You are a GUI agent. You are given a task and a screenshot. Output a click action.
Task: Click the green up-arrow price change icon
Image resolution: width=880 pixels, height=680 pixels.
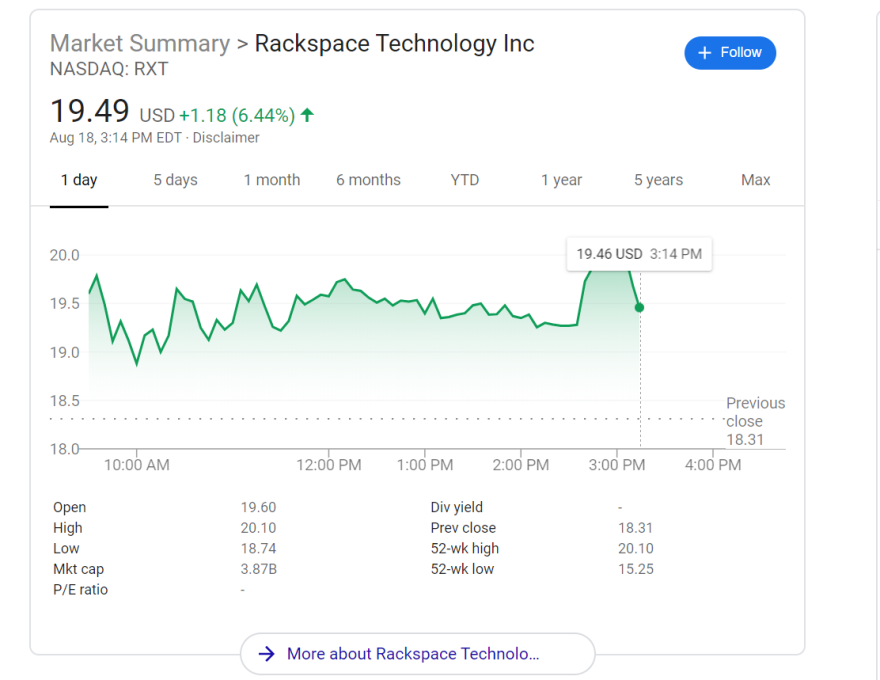[x=307, y=115]
